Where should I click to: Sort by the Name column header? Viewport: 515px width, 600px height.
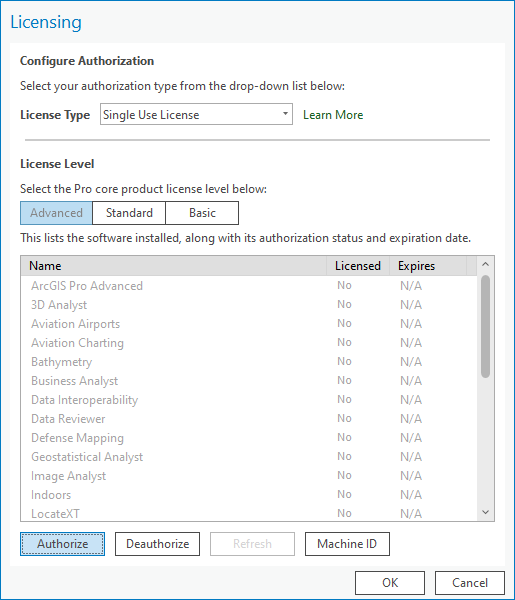[174, 266]
